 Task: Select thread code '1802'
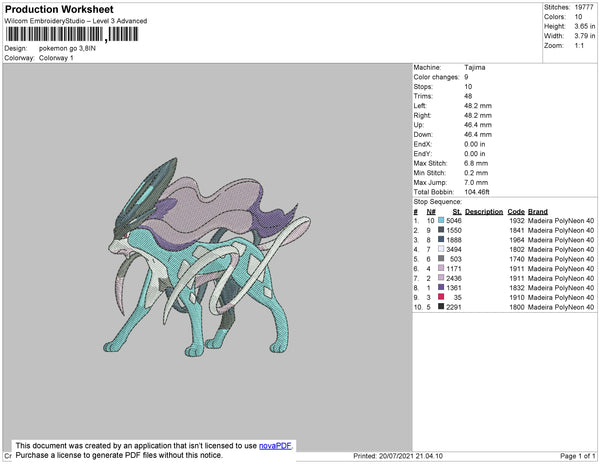517,249
